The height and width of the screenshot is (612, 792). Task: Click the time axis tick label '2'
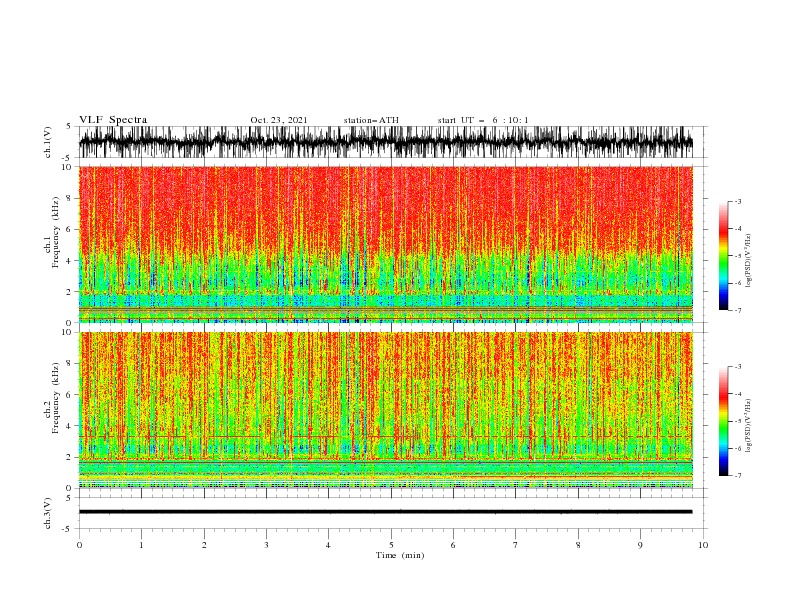[x=204, y=545]
